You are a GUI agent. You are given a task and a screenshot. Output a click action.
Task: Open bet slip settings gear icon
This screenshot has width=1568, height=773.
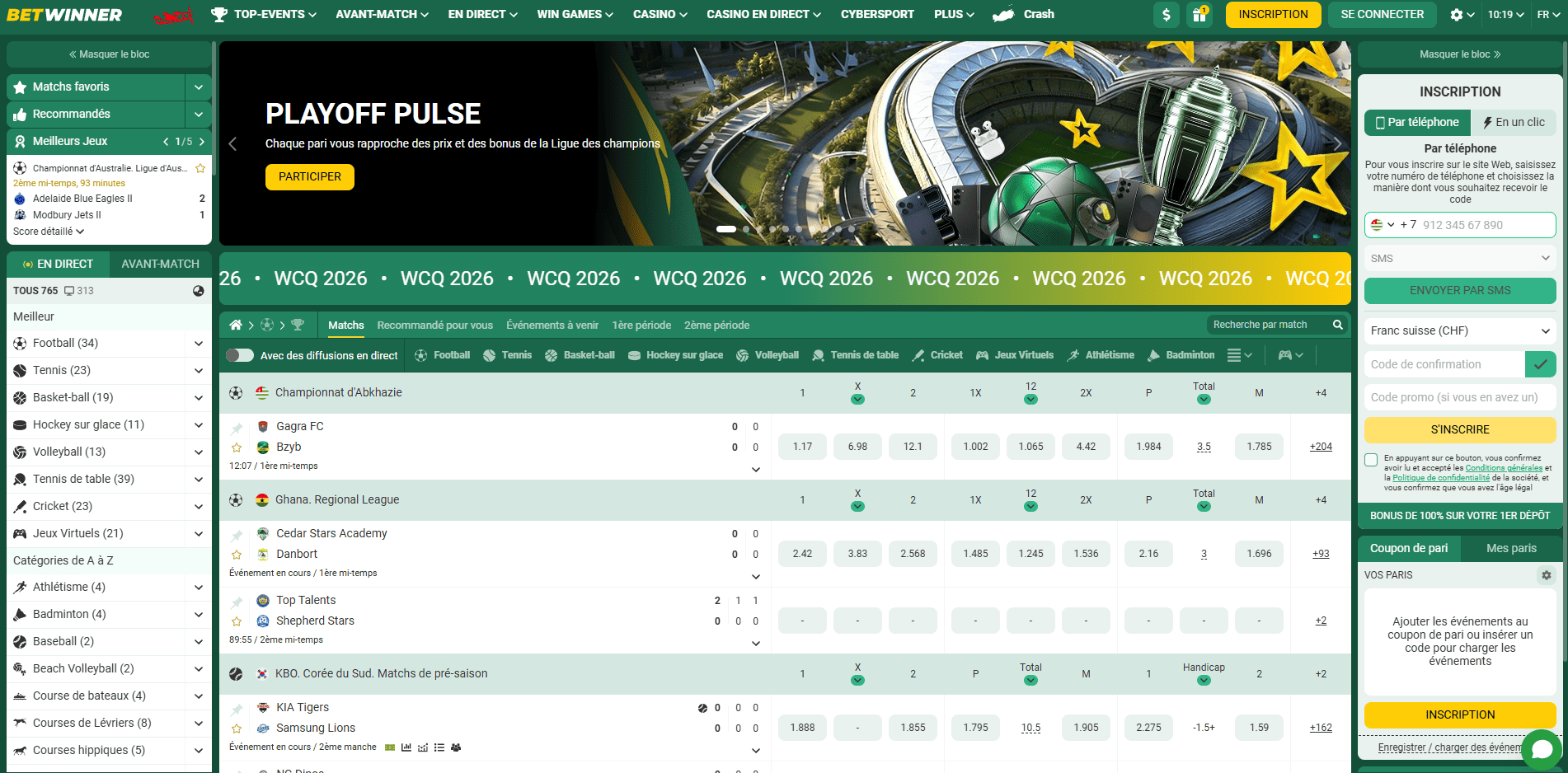click(x=1546, y=575)
